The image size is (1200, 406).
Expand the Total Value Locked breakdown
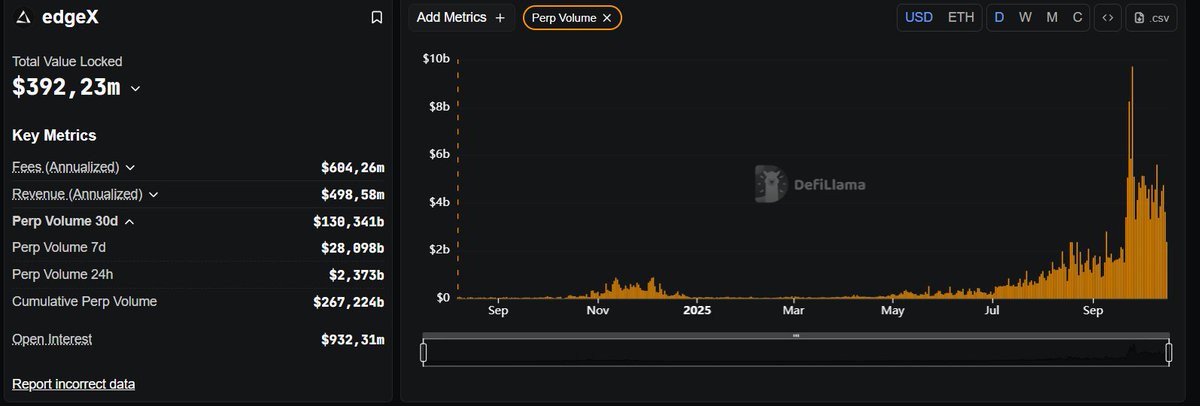point(136,88)
